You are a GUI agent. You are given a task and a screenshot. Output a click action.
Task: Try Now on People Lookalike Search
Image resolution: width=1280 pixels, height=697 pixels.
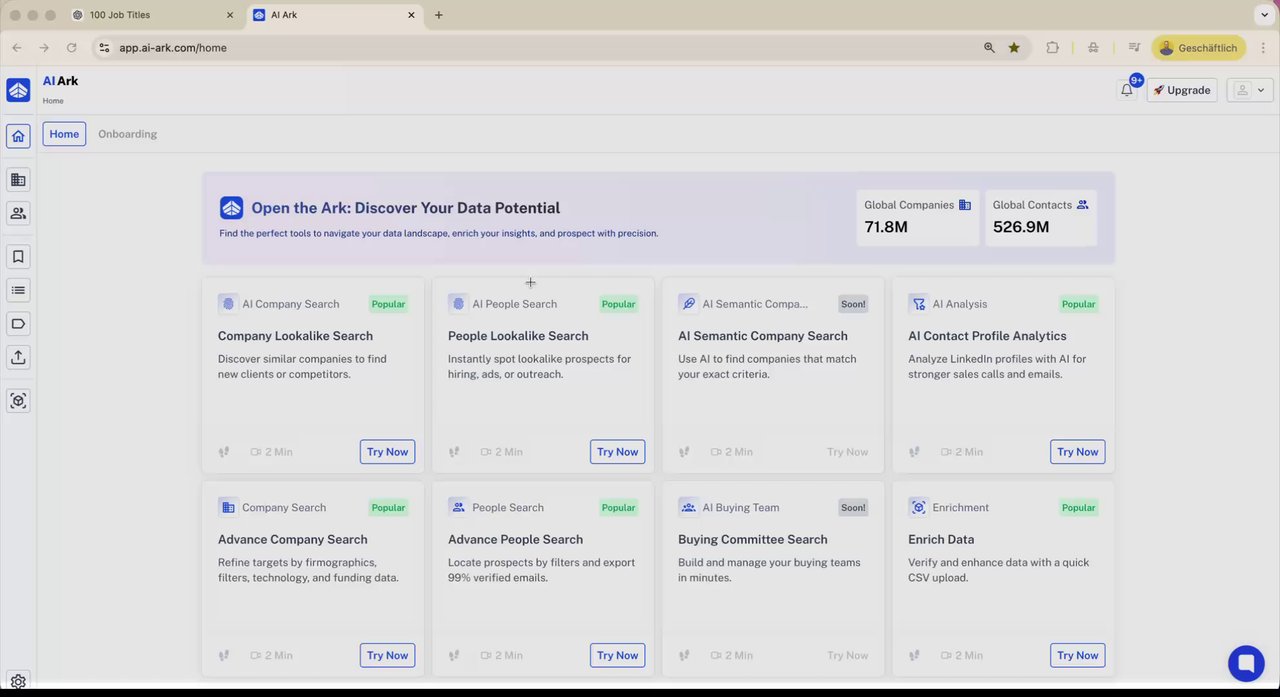(617, 452)
